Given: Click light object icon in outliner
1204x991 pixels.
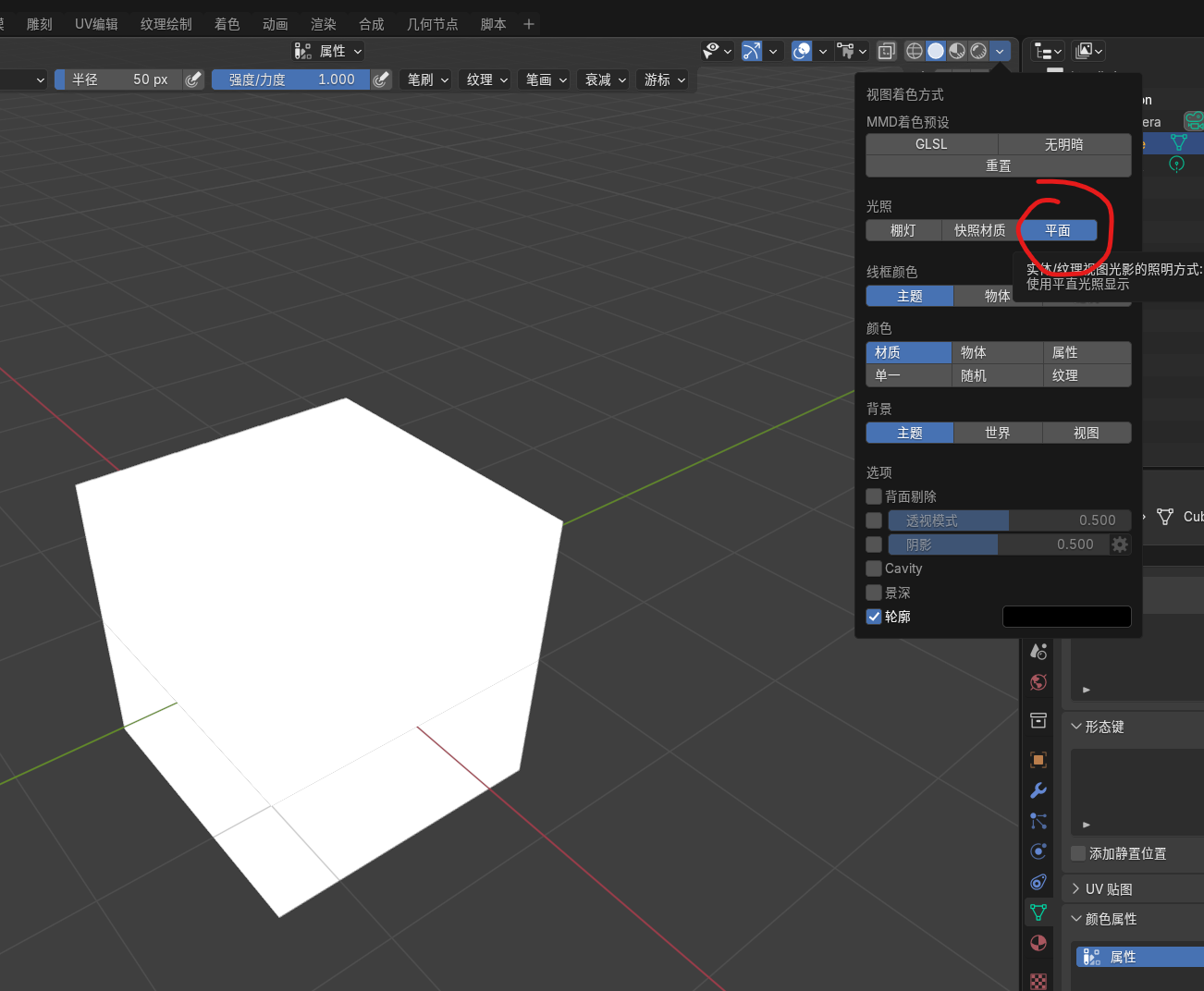Looking at the screenshot, I should [1176, 164].
